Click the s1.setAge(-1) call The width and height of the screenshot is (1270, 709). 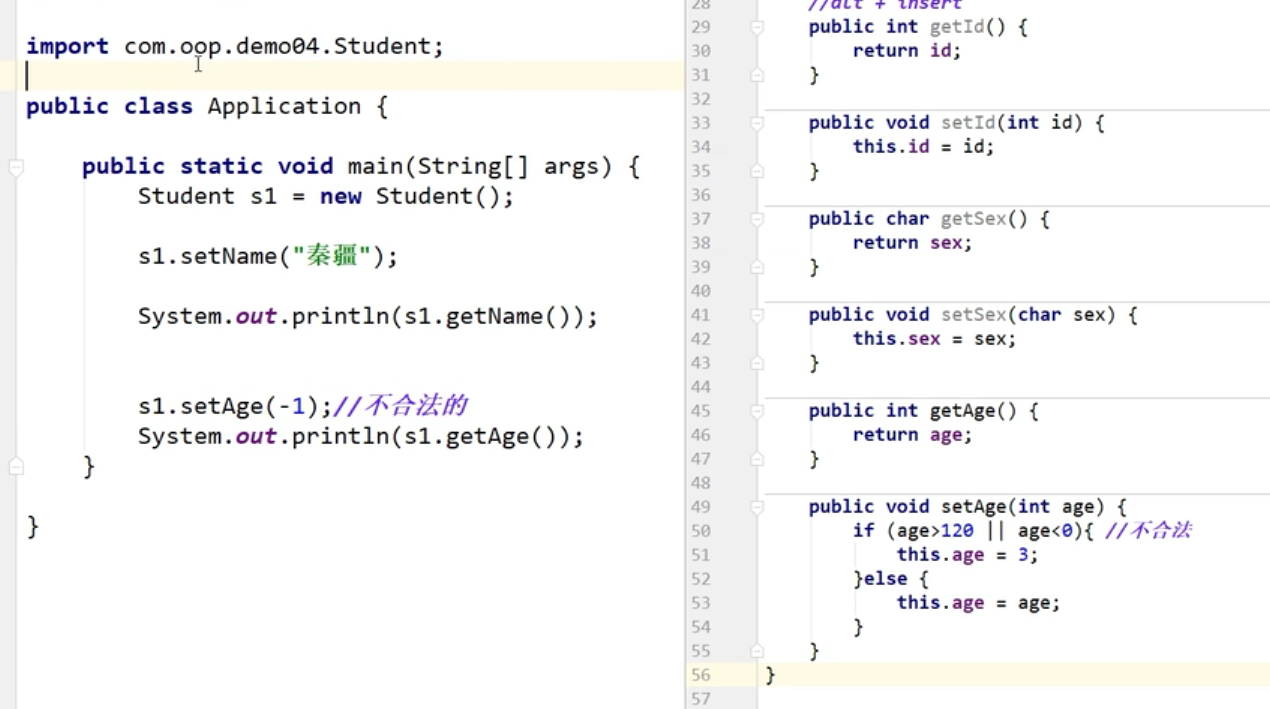[234, 406]
